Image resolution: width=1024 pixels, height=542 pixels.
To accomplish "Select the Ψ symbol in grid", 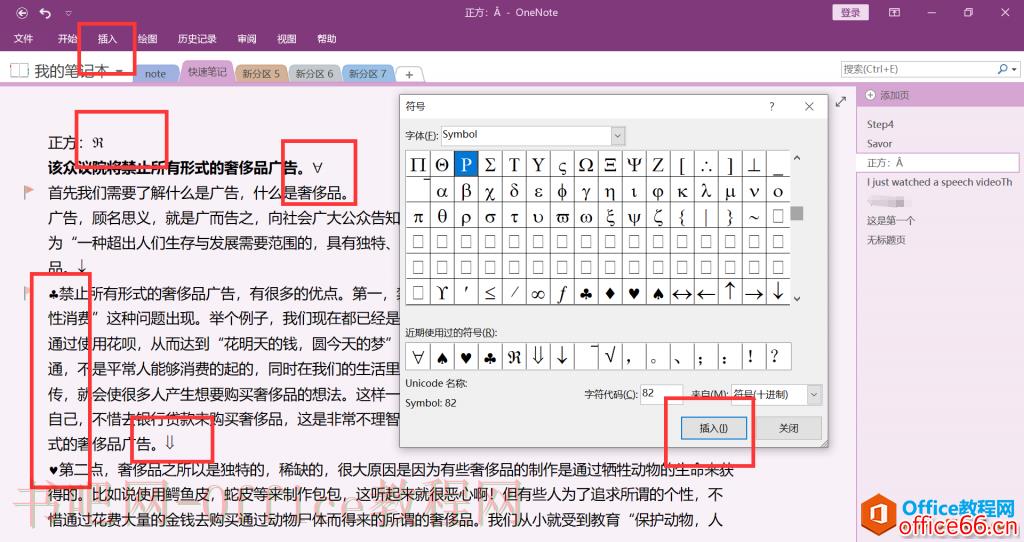I will (633, 165).
